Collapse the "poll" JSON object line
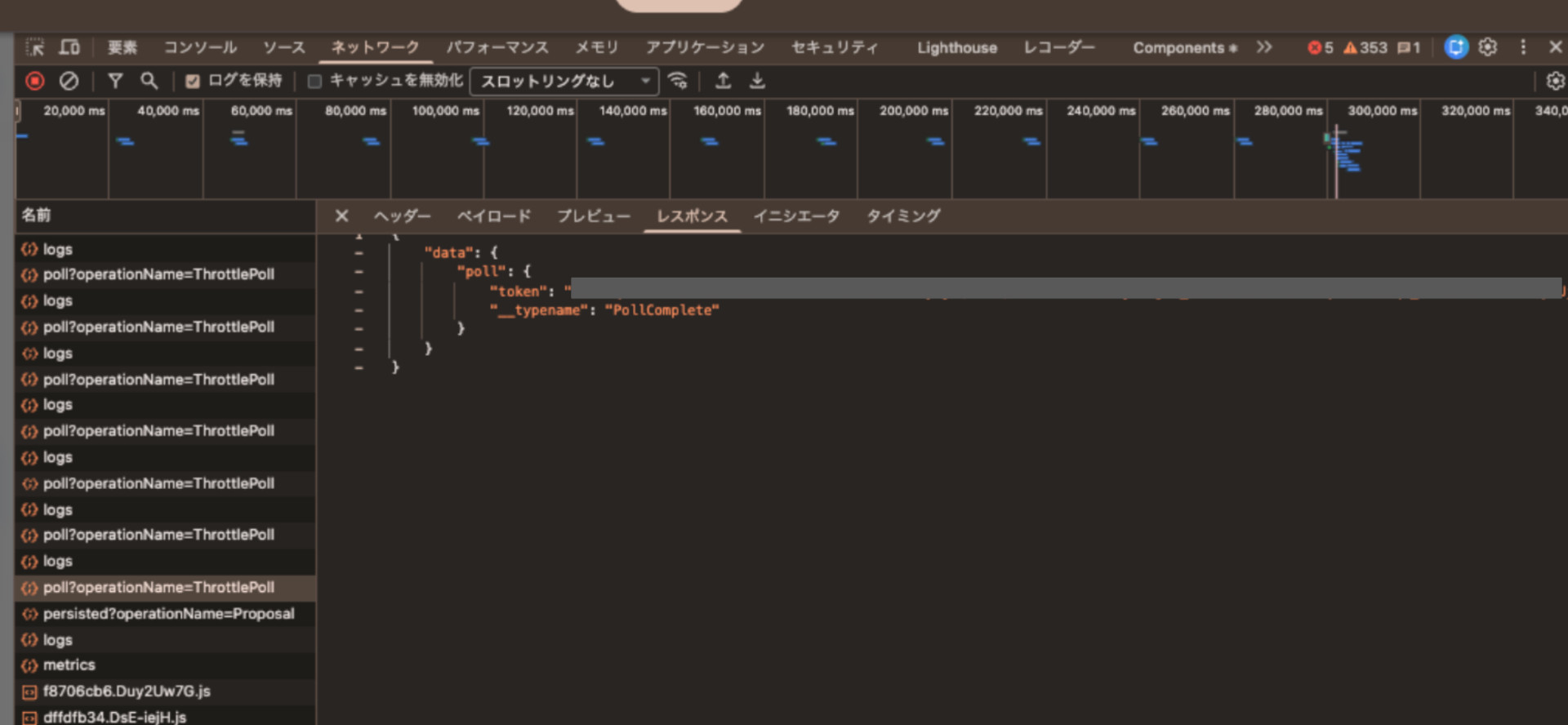Viewport: 1568px width, 725px height. coord(359,272)
